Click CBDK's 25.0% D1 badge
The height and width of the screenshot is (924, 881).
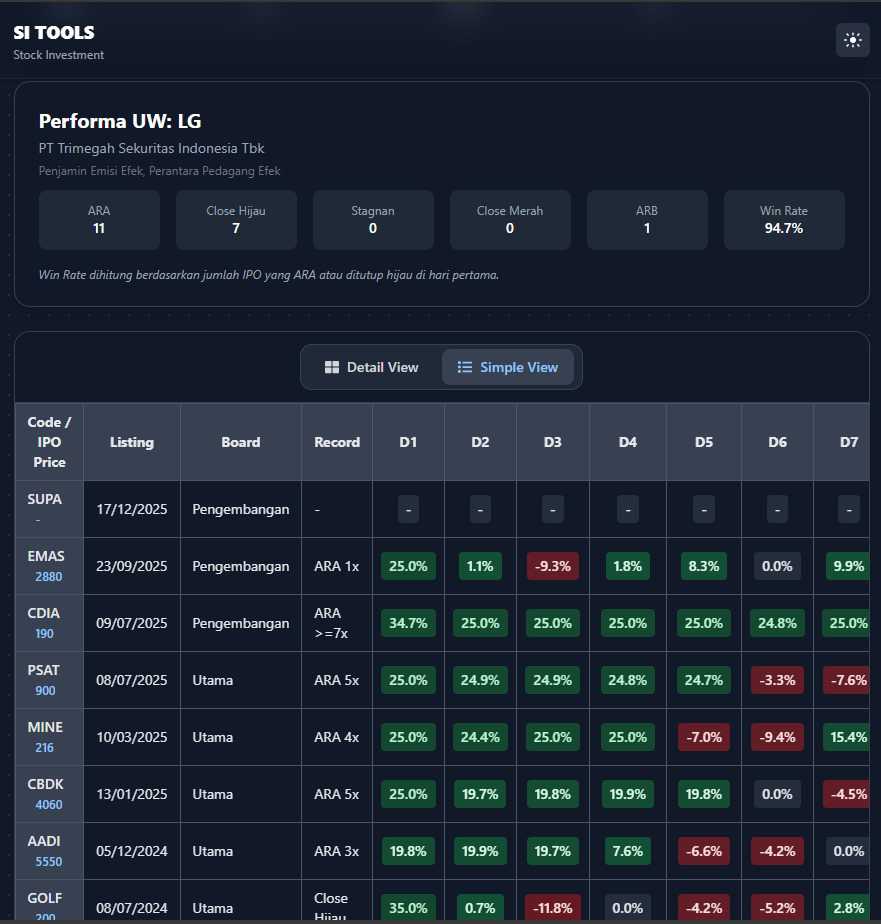point(408,794)
